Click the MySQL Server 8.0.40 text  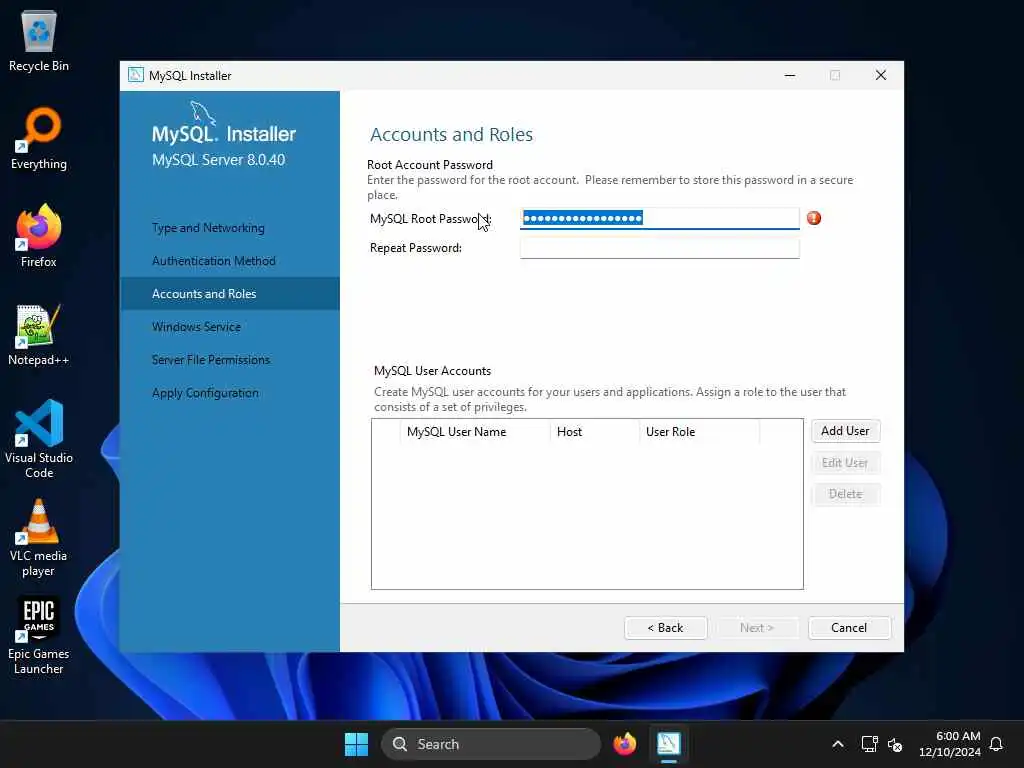click(219, 160)
